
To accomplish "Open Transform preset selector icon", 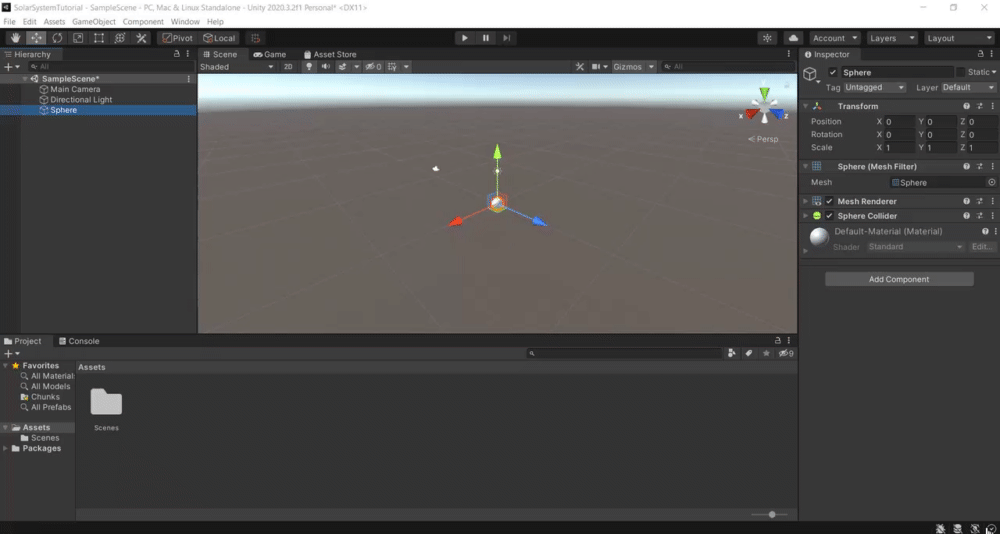I will click(x=980, y=107).
